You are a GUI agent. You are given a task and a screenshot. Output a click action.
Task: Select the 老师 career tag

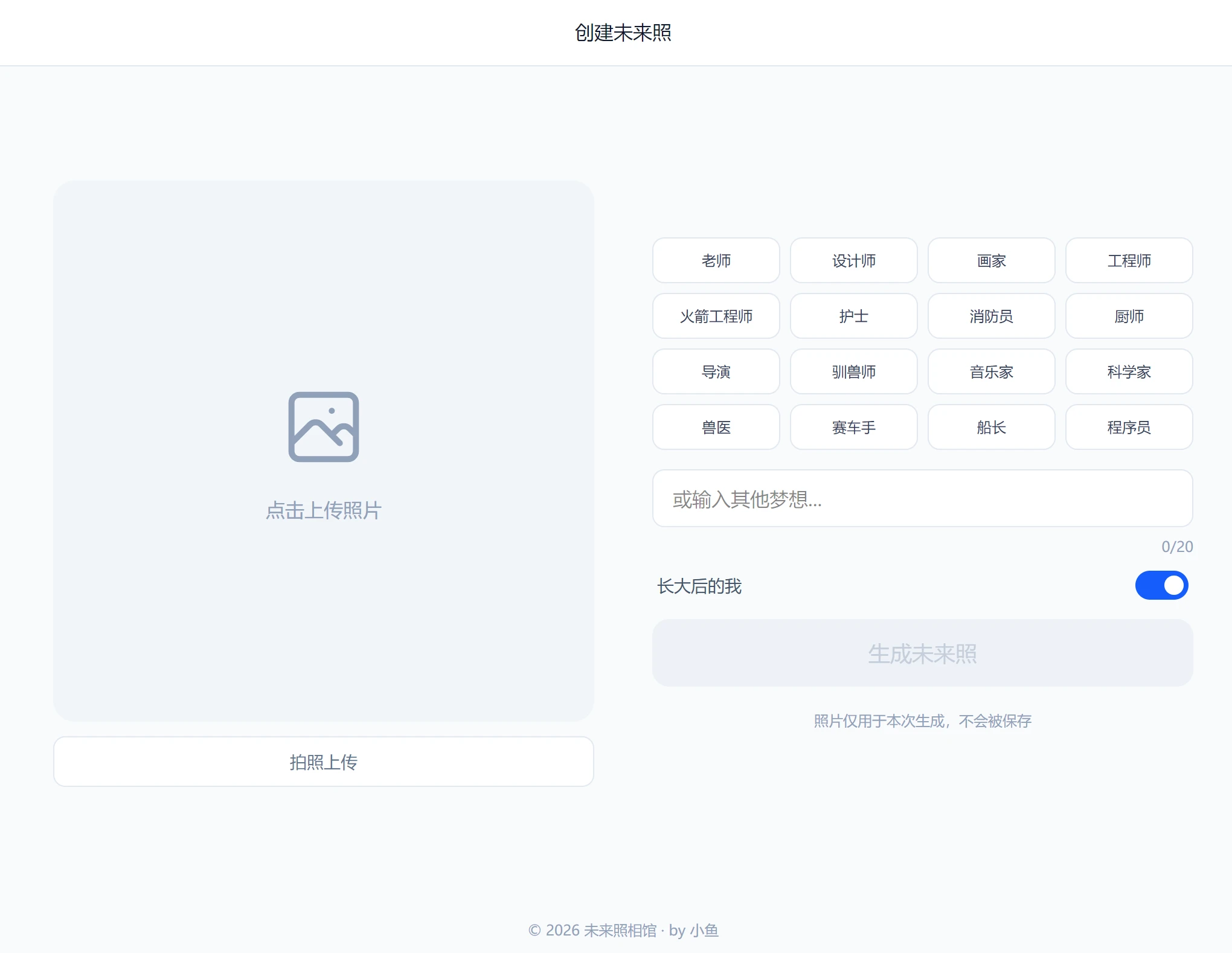pos(716,260)
